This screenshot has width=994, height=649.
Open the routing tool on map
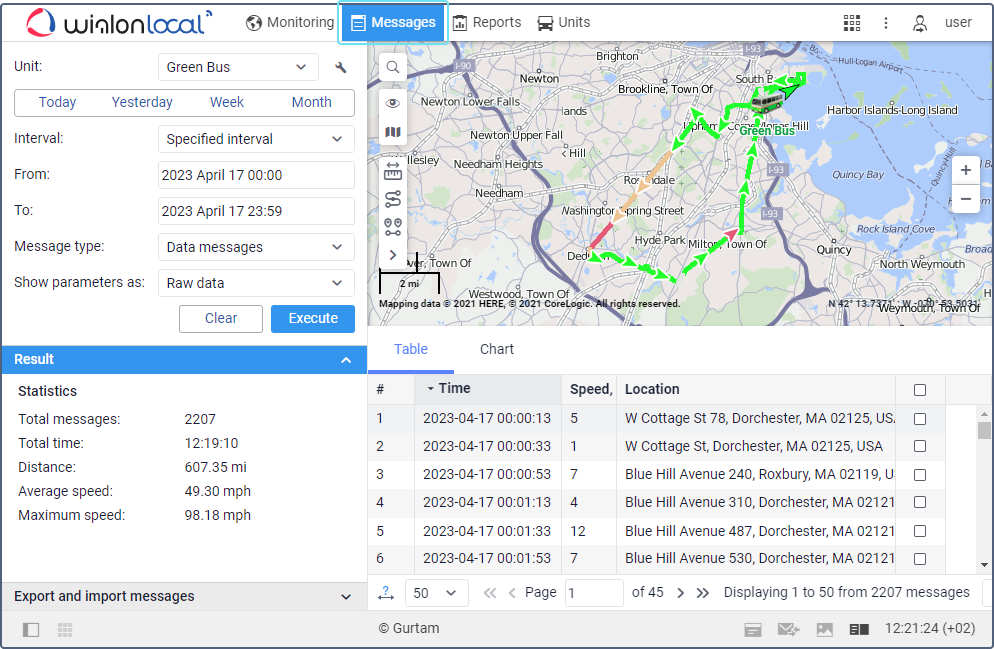point(393,198)
